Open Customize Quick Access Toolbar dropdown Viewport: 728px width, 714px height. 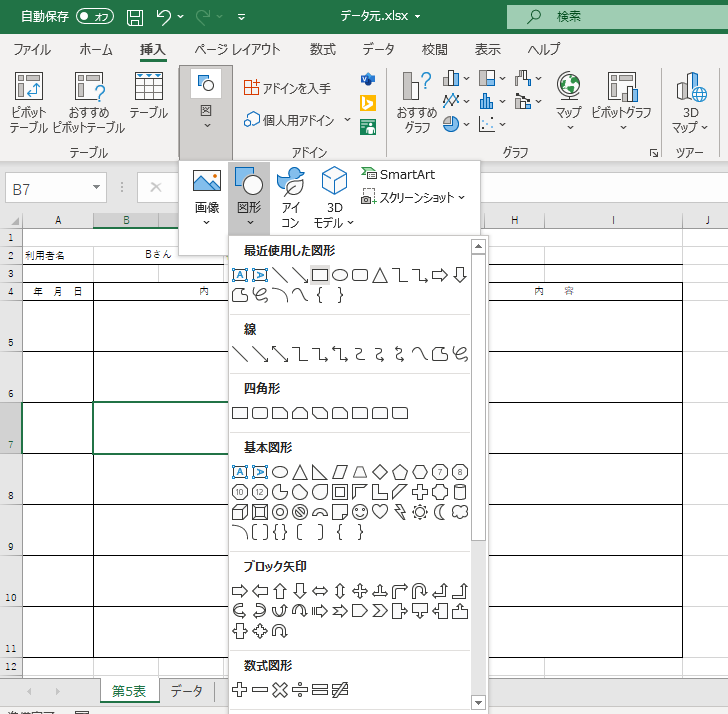point(241,17)
